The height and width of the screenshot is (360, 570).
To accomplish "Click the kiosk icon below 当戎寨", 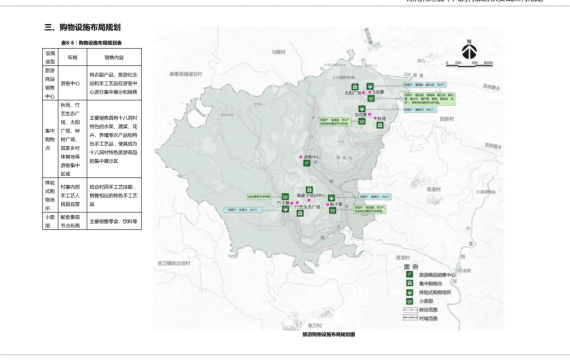I will point(361,121).
